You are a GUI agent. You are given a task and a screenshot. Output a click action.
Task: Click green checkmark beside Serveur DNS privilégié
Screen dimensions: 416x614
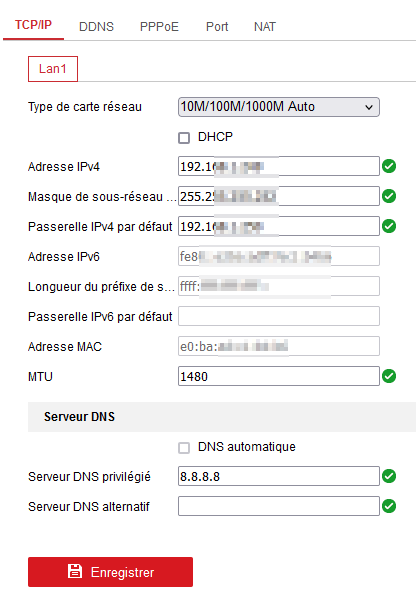389,476
